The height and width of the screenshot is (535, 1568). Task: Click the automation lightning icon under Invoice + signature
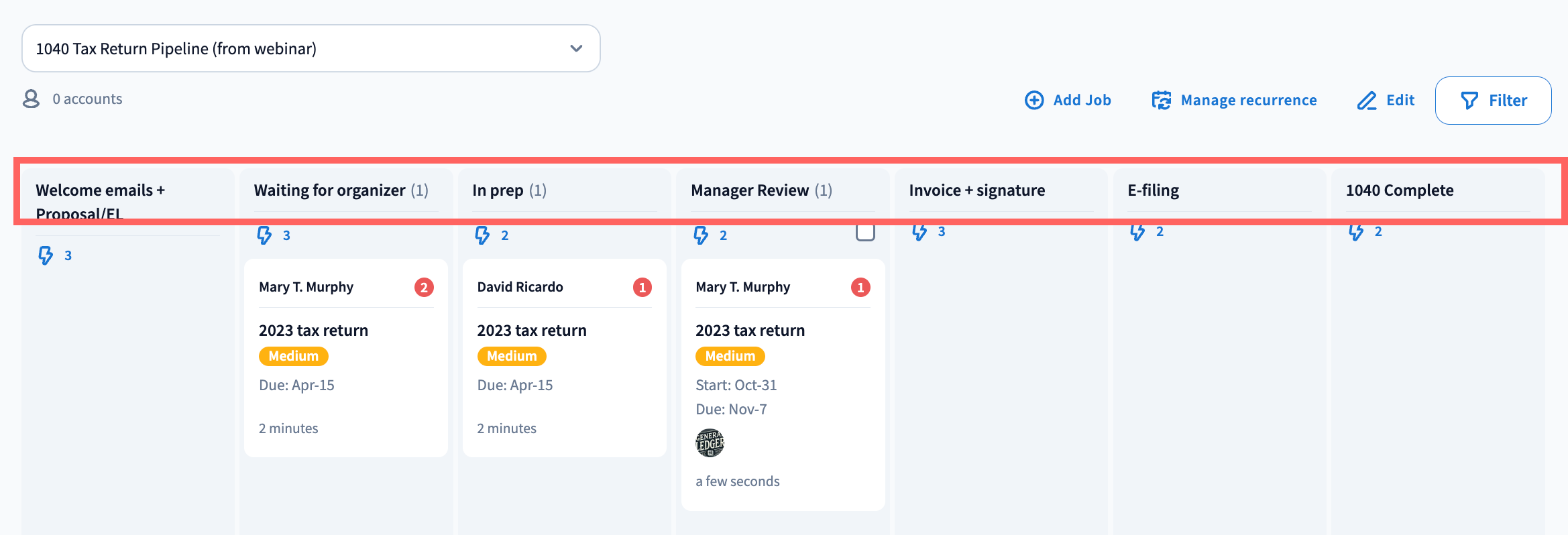919,232
